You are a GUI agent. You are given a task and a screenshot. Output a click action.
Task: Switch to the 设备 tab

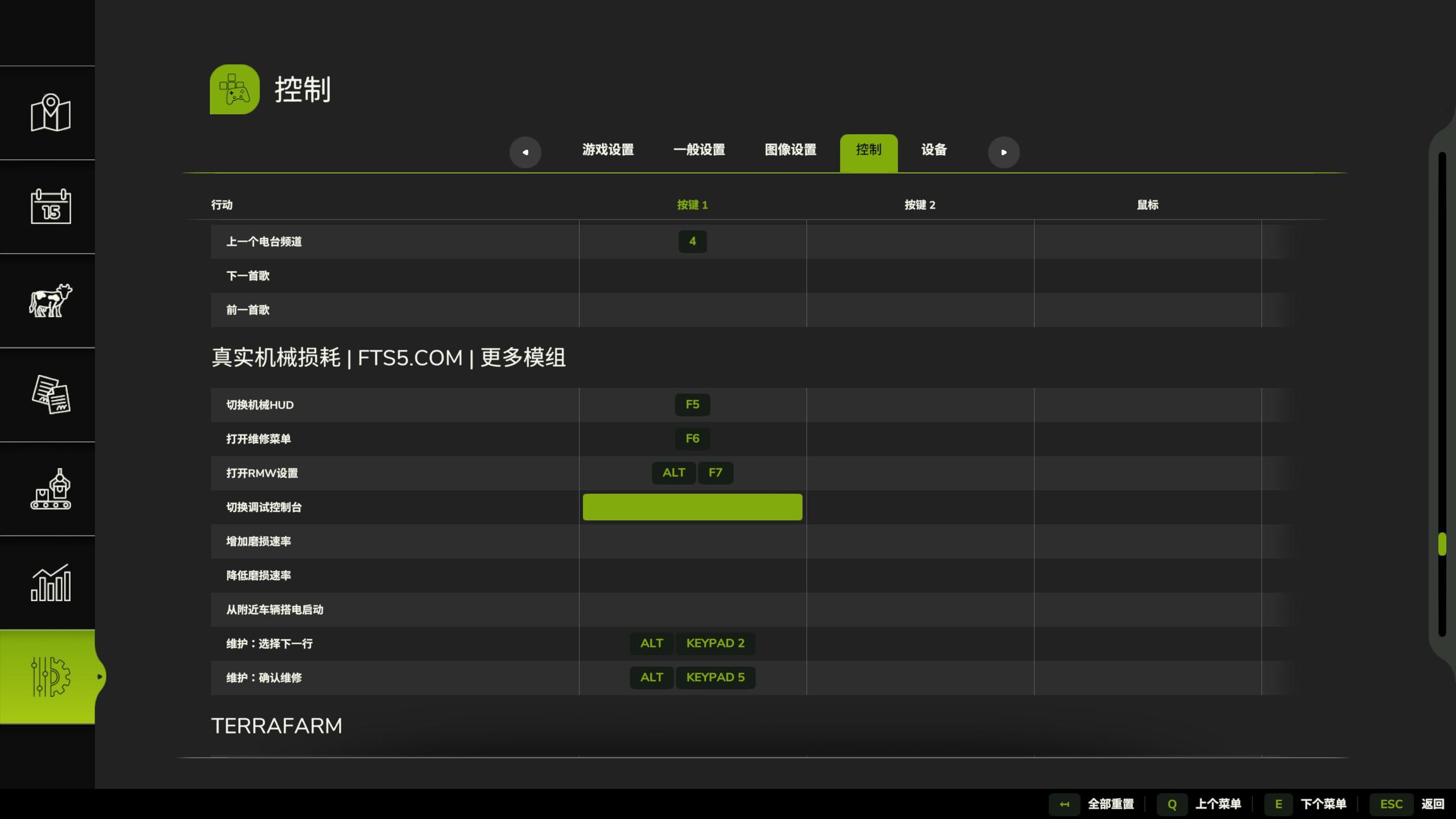pos(934,150)
